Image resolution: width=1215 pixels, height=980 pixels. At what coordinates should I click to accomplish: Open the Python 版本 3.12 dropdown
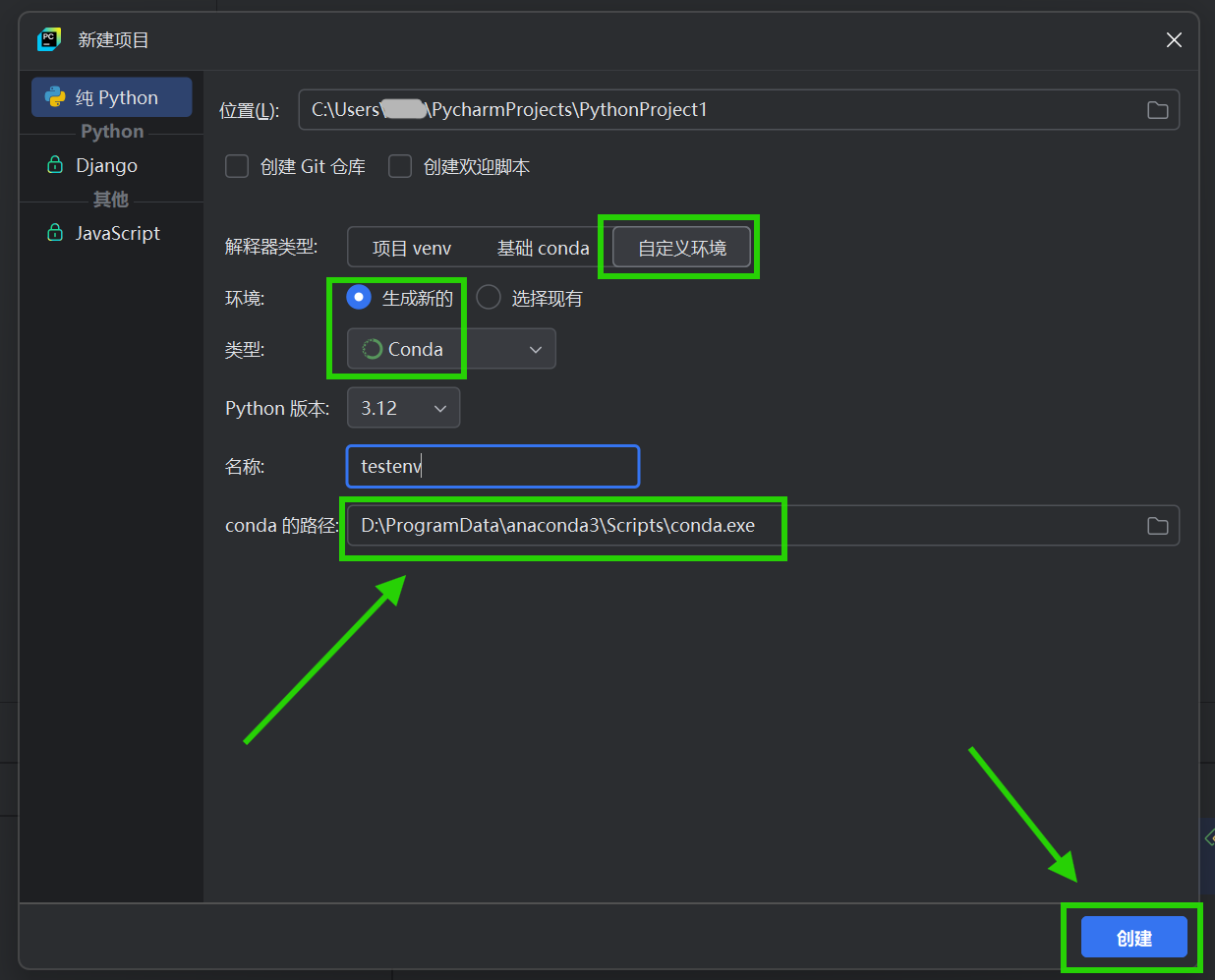[x=403, y=408]
